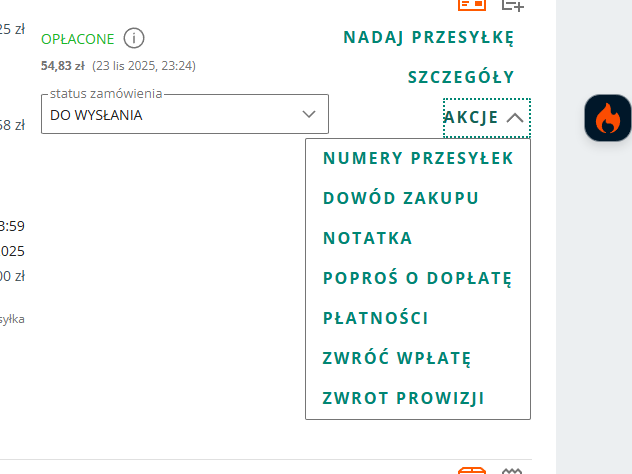The width and height of the screenshot is (632, 474).
Task: Click the gray add-to-list icon at top
Action: [513, 4]
